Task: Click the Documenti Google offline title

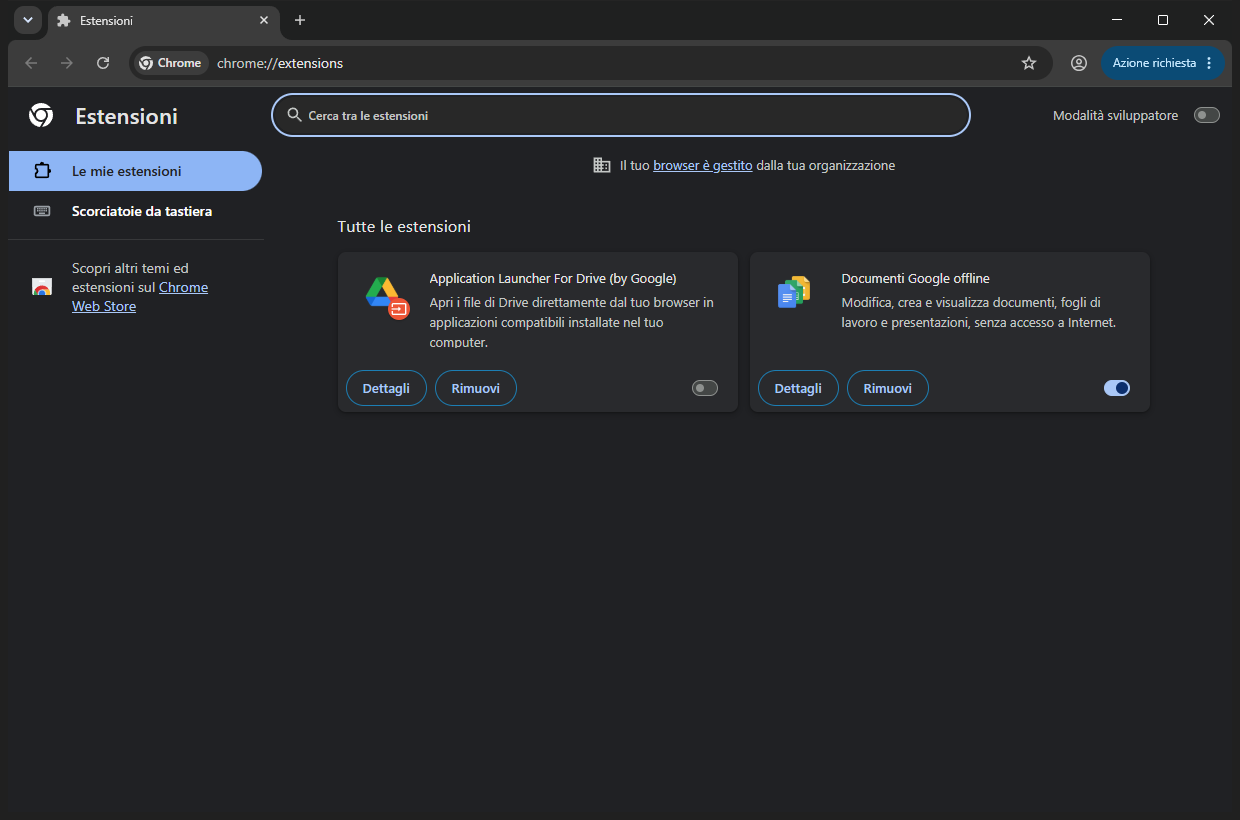Action: [916, 278]
